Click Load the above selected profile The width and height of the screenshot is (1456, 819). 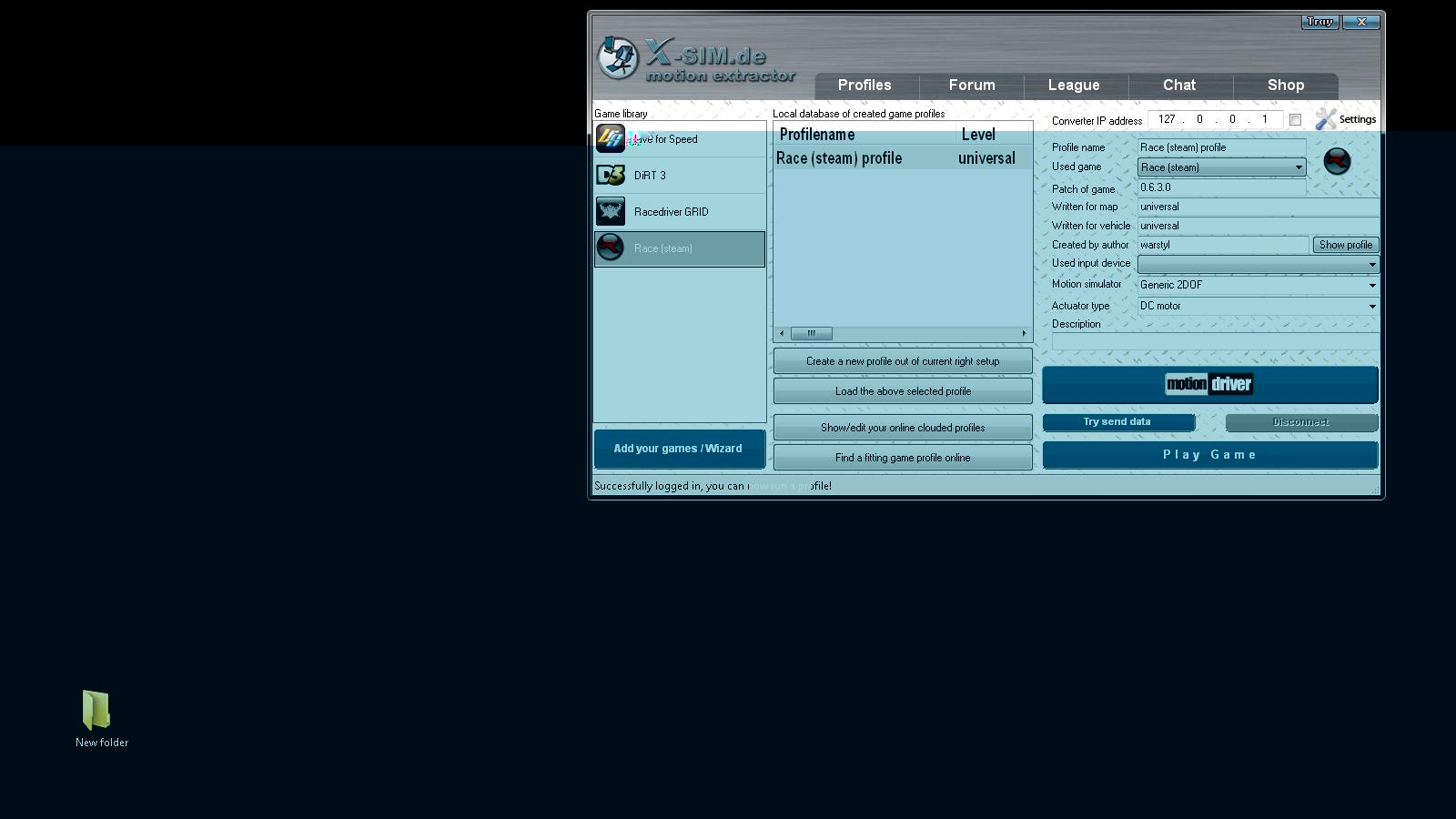(x=903, y=391)
